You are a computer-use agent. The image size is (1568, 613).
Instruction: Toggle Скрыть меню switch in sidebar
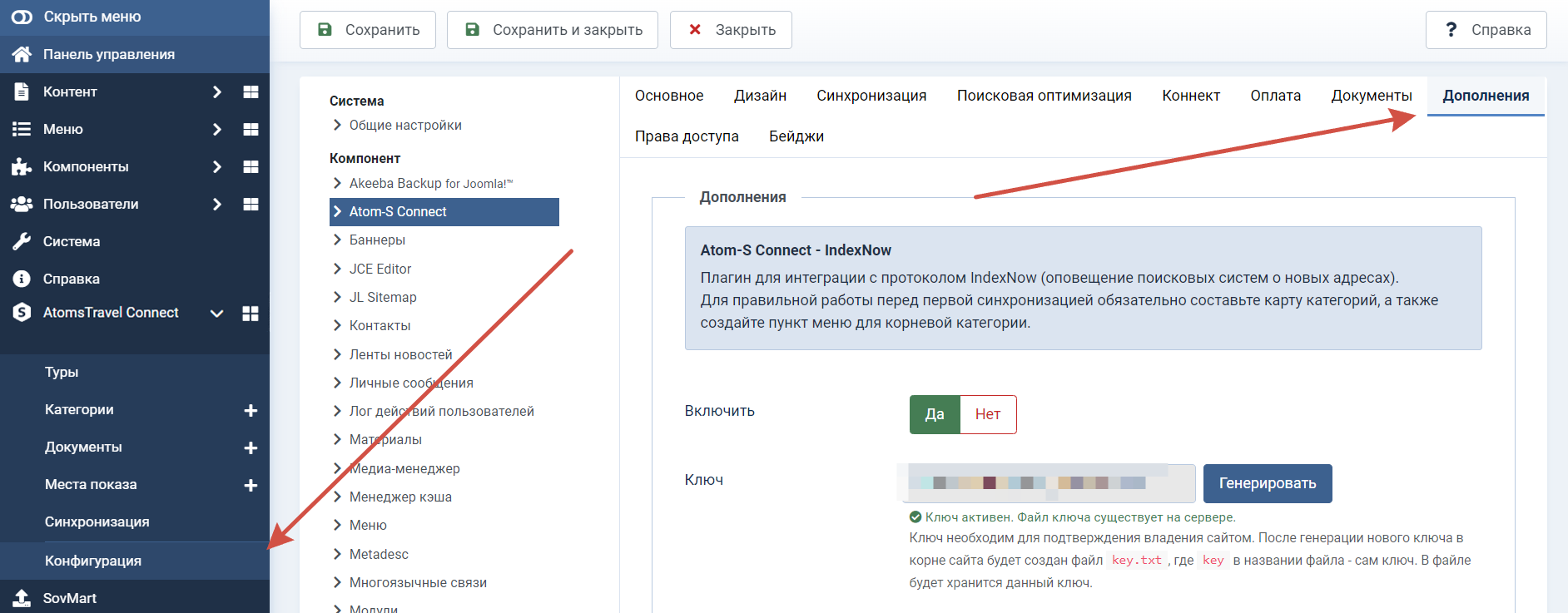pos(22,17)
